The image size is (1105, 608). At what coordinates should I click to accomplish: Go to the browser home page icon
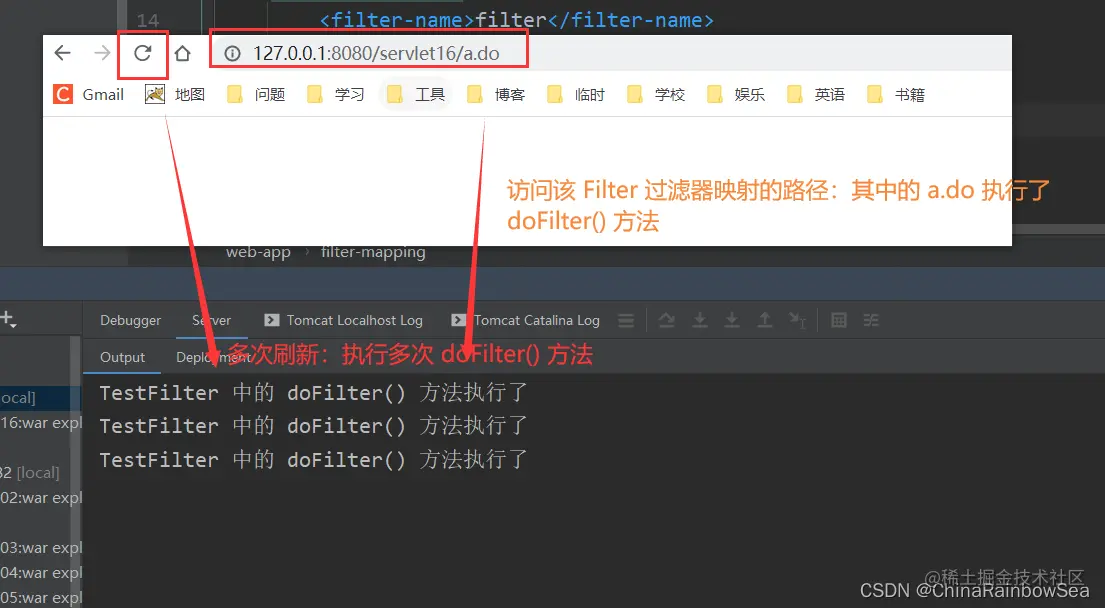coord(183,54)
